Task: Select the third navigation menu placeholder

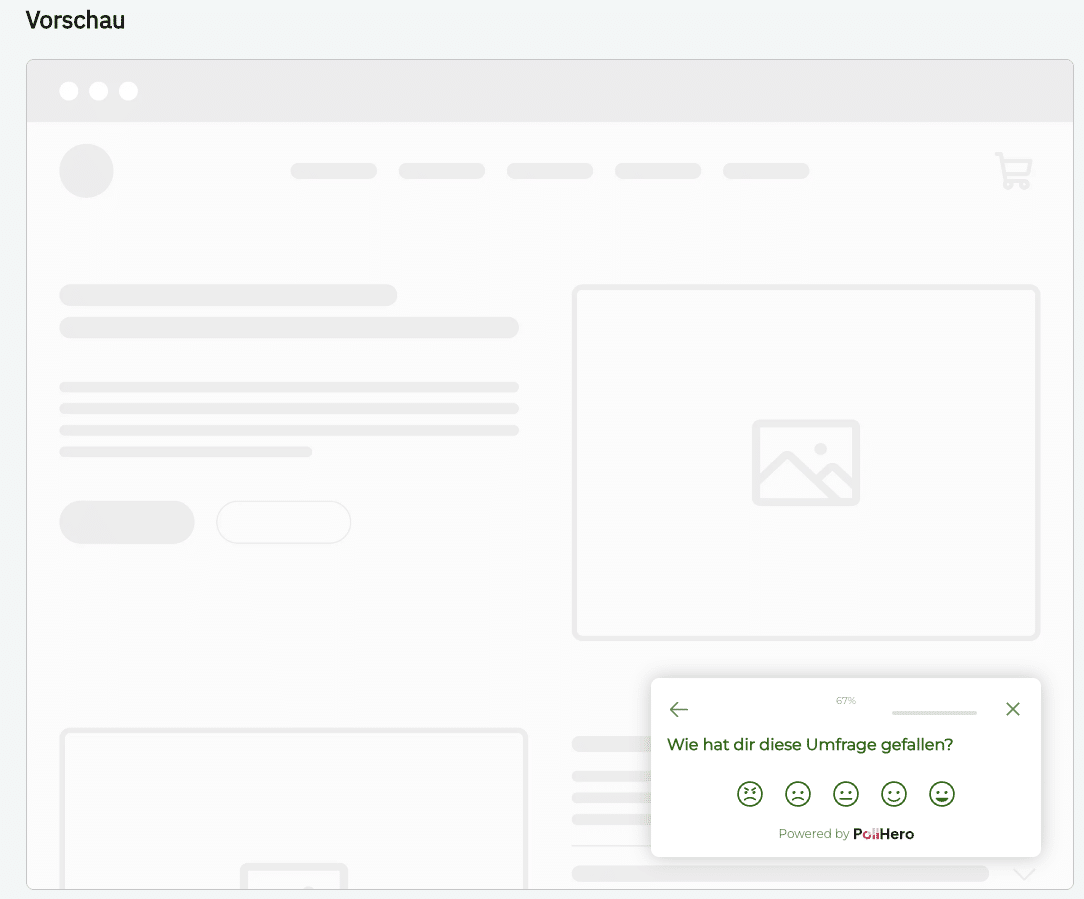Action: tap(550, 171)
